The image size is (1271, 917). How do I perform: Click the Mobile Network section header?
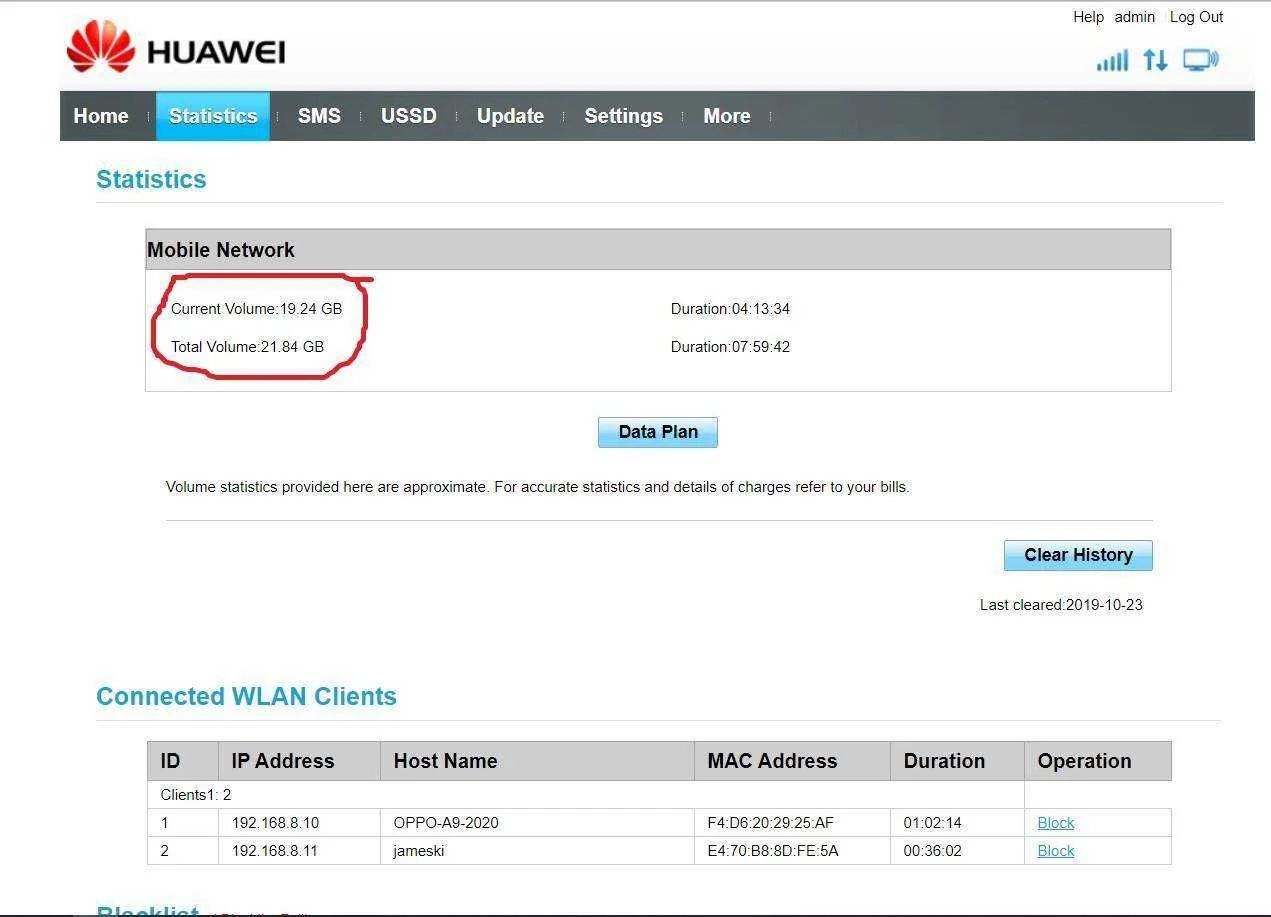pyautogui.click(x=658, y=250)
